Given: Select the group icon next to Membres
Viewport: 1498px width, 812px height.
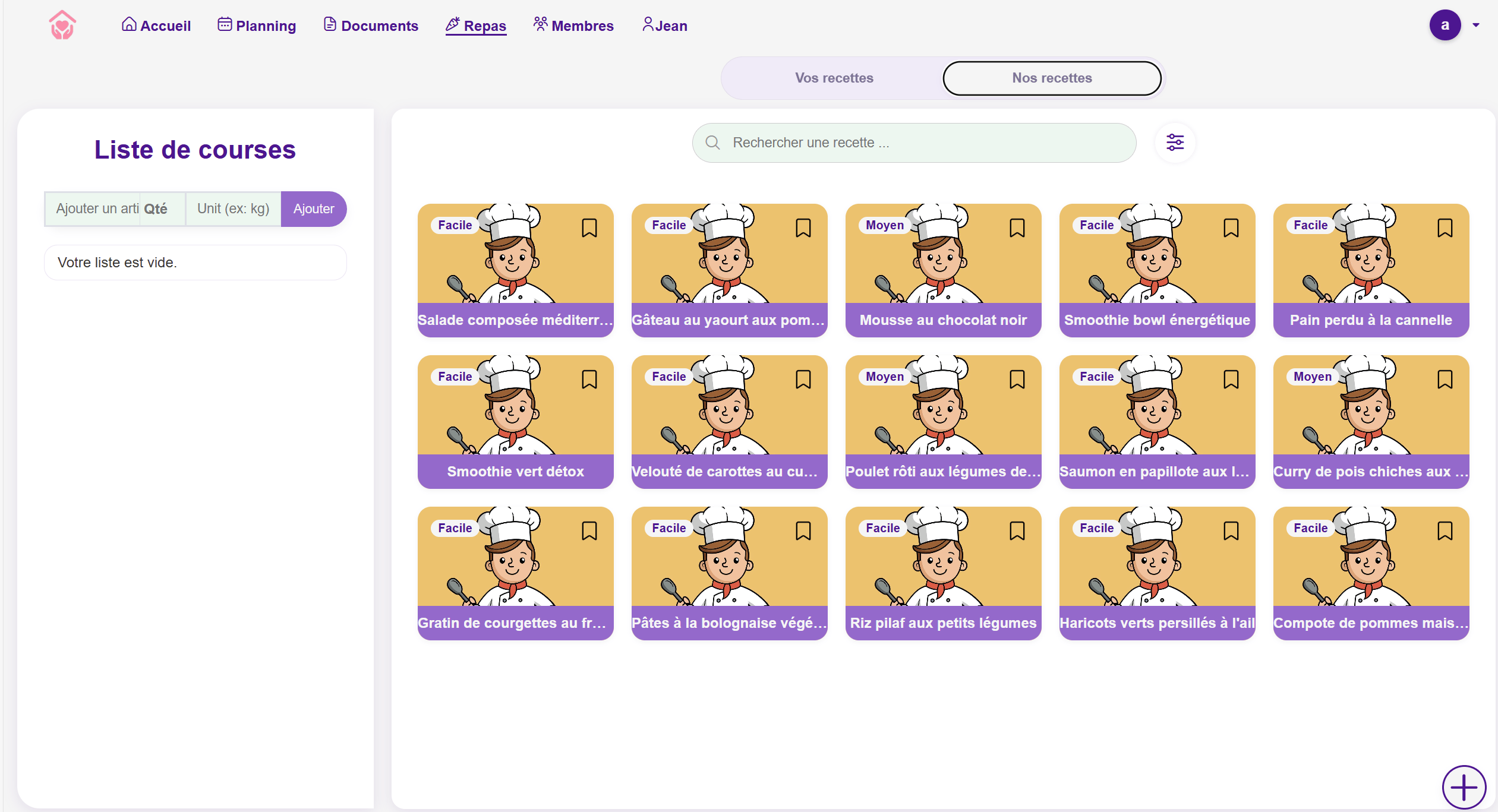Looking at the screenshot, I should click(540, 24).
